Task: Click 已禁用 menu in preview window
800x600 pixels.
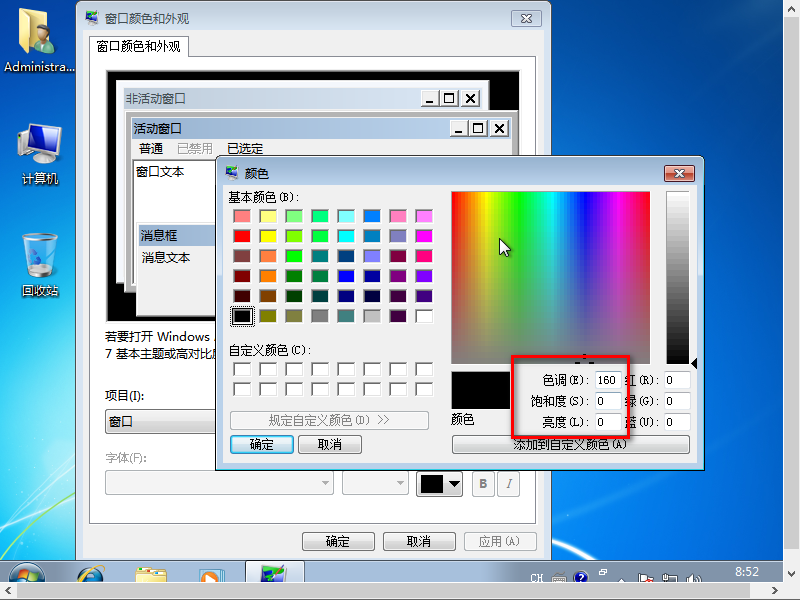Action: 194,148
